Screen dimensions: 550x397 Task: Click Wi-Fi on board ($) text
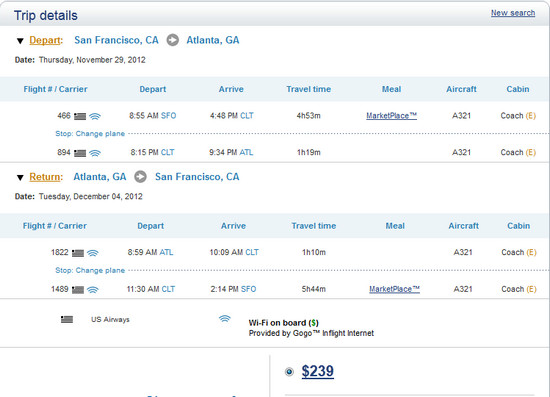[x=284, y=323]
